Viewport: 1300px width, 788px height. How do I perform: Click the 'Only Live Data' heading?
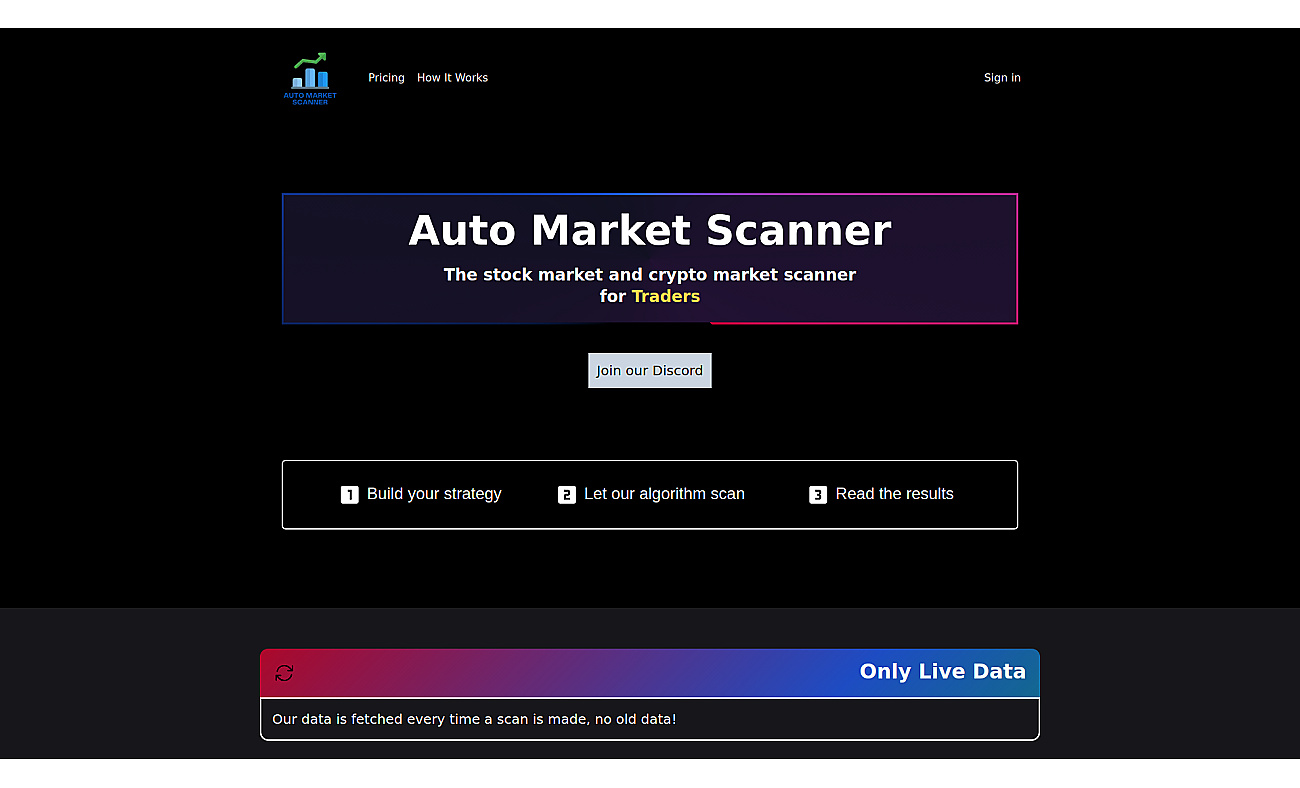[943, 671]
